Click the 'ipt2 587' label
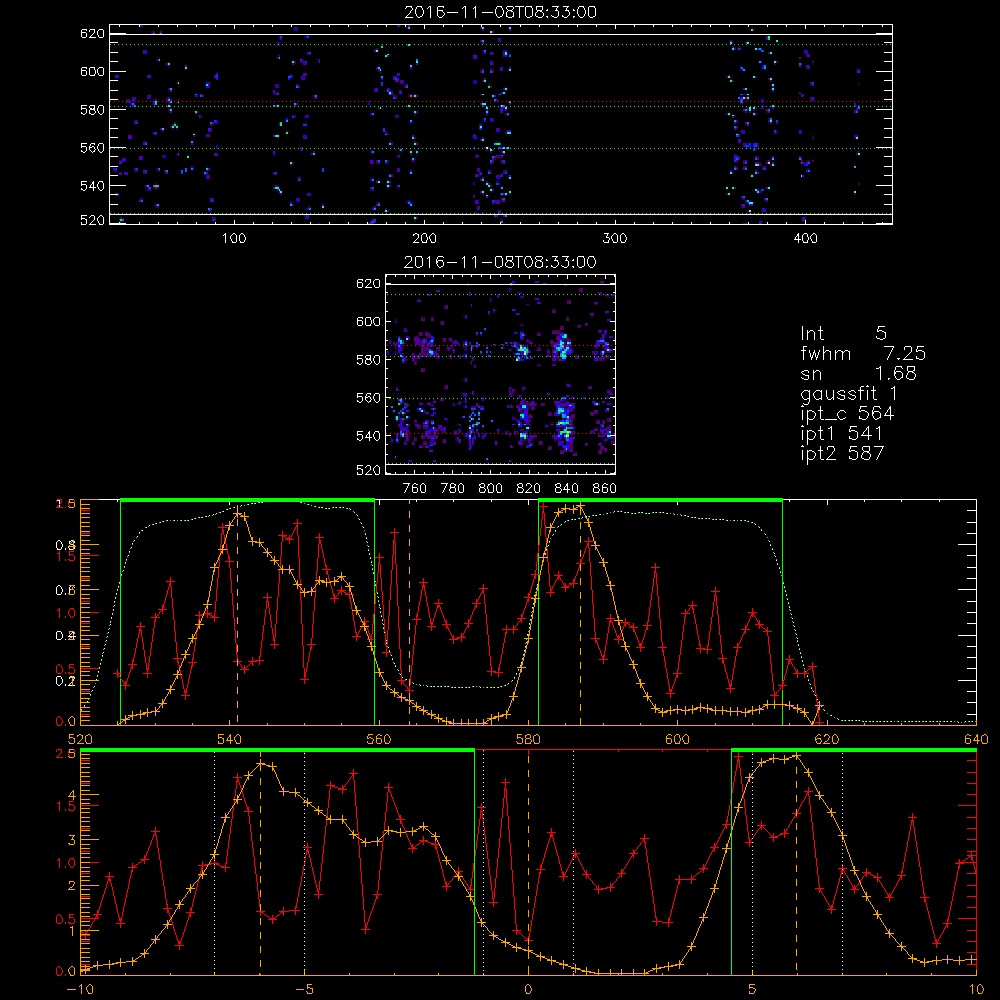Image resolution: width=1000 pixels, height=1000 pixels. click(842, 453)
